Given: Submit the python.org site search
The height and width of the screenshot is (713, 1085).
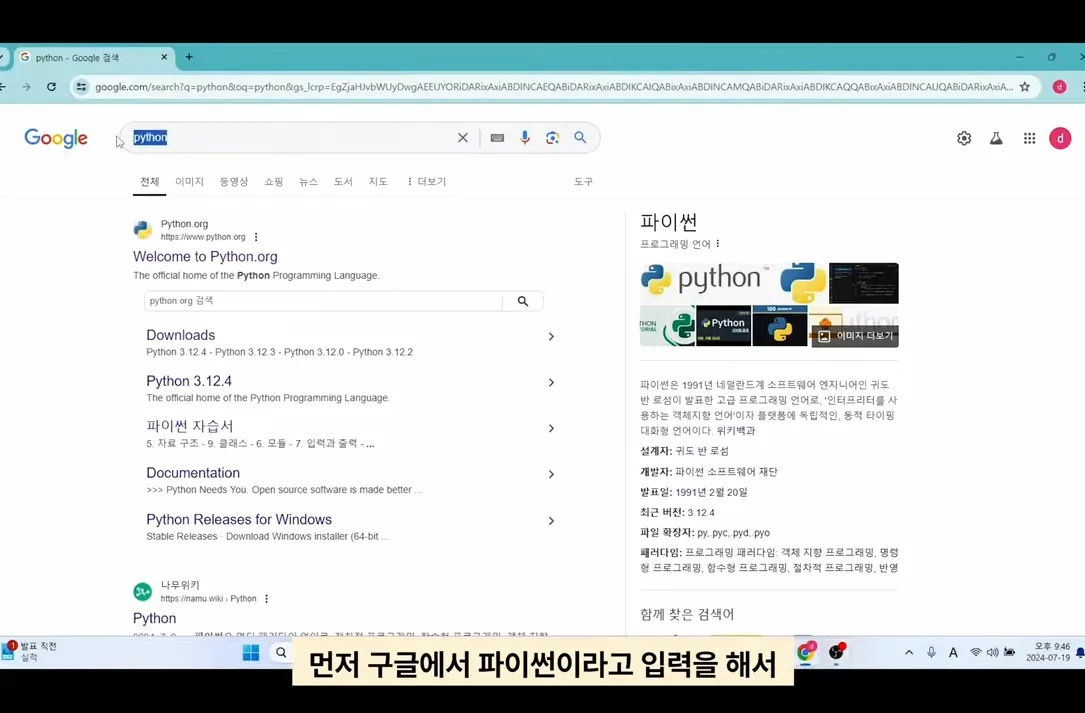Looking at the screenshot, I should [522, 301].
